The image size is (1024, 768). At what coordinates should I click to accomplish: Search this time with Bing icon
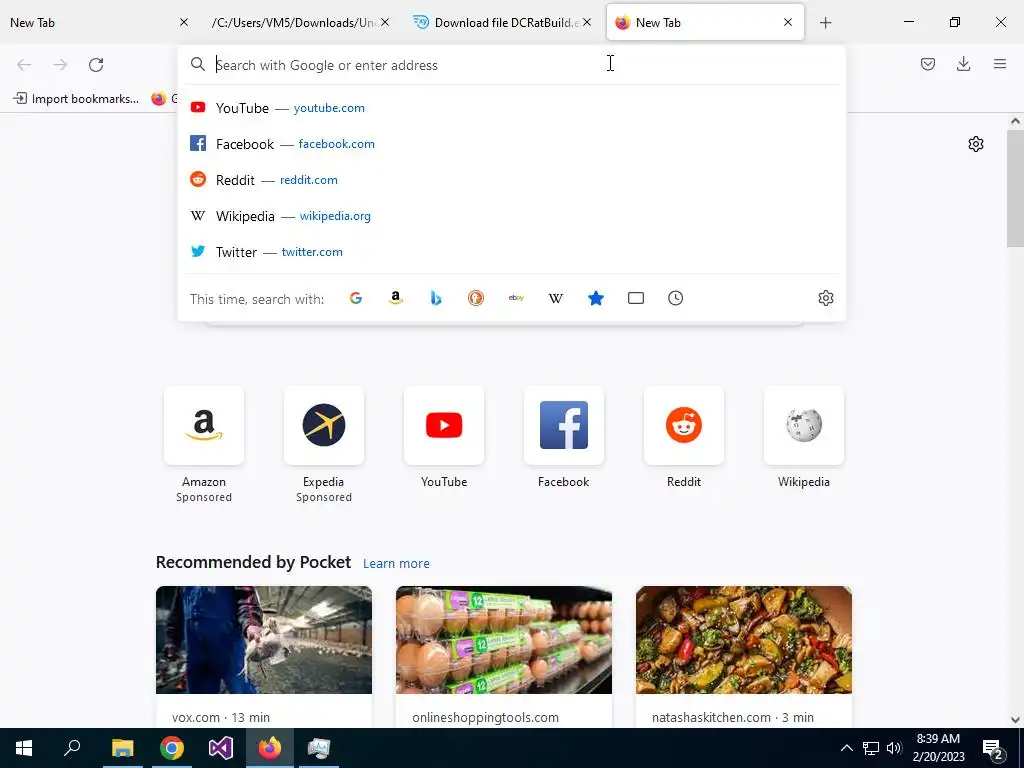(436, 298)
